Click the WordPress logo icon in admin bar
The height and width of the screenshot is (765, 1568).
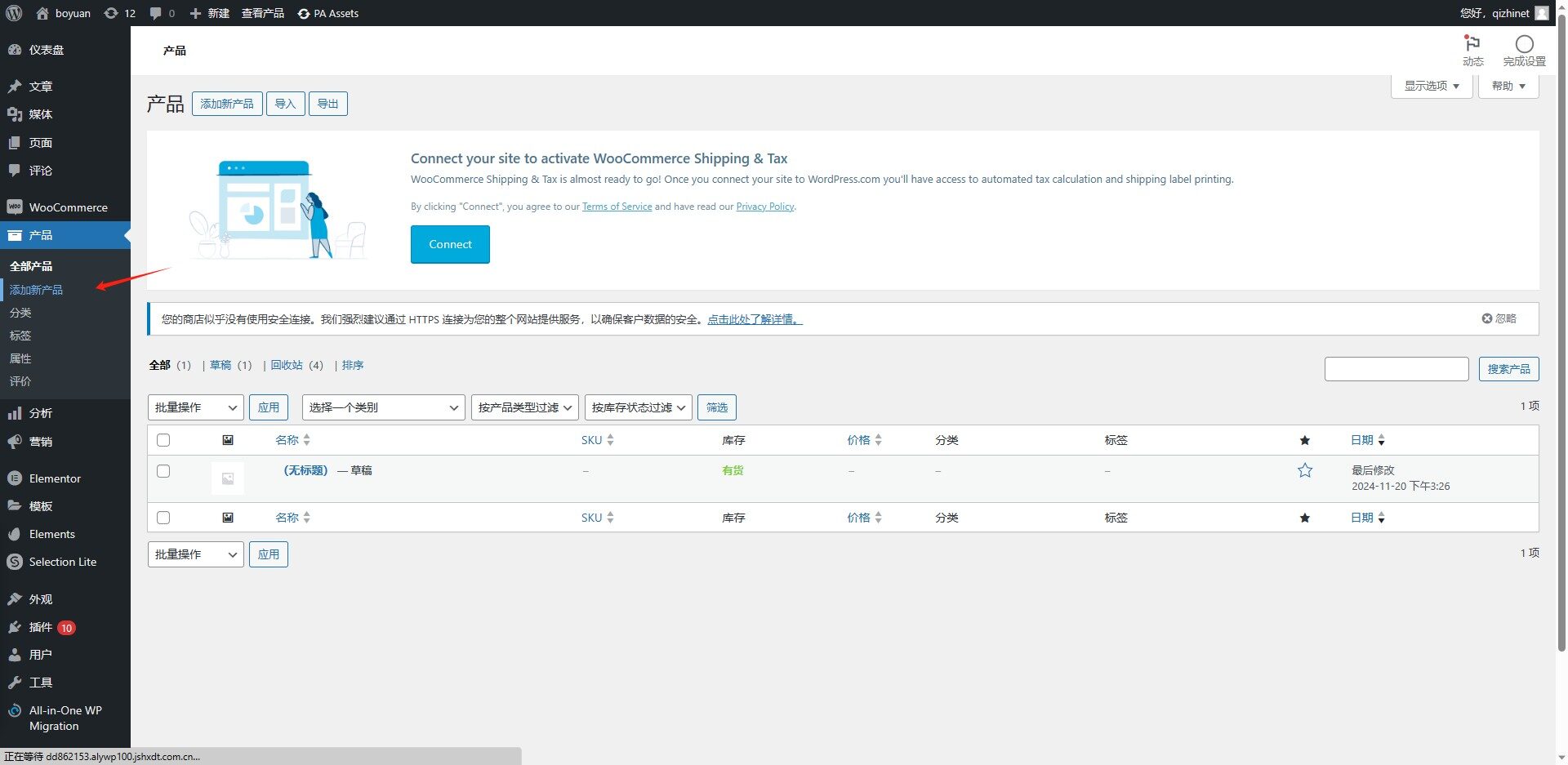[x=14, y=13]
